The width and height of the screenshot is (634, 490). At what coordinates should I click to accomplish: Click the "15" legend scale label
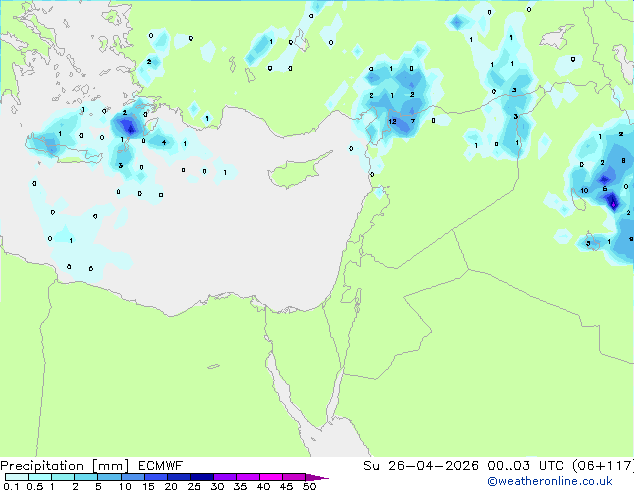(148, 486)
